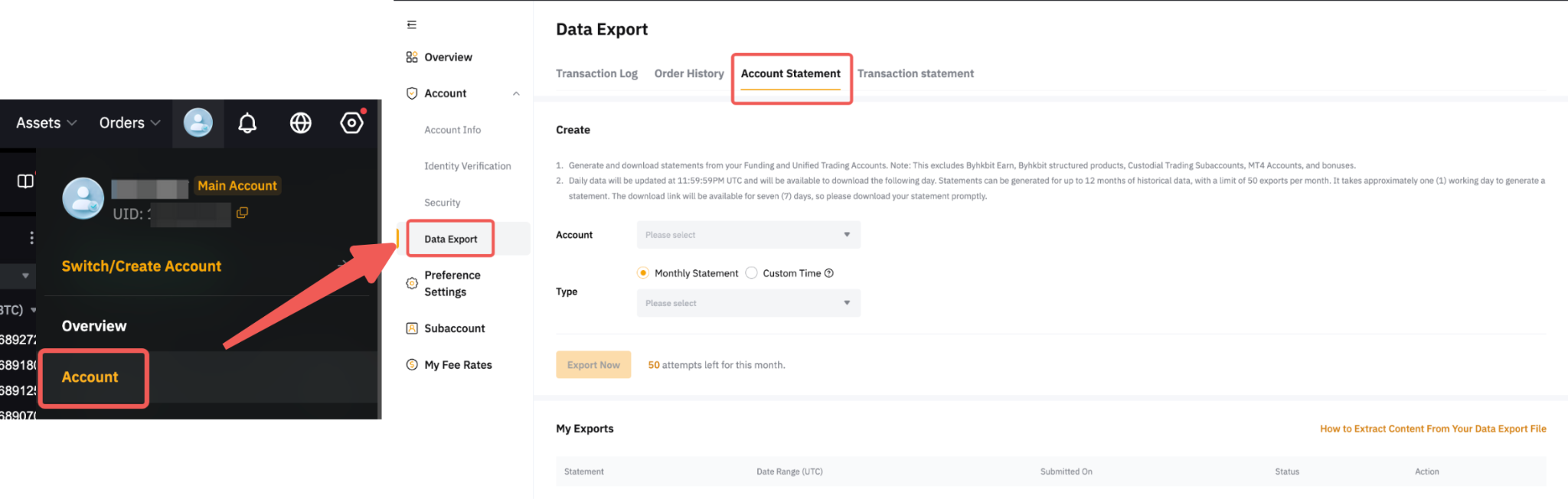Click the notification bell icon
The height and width of the screenshot is (499, 1568).
(247, 122)
